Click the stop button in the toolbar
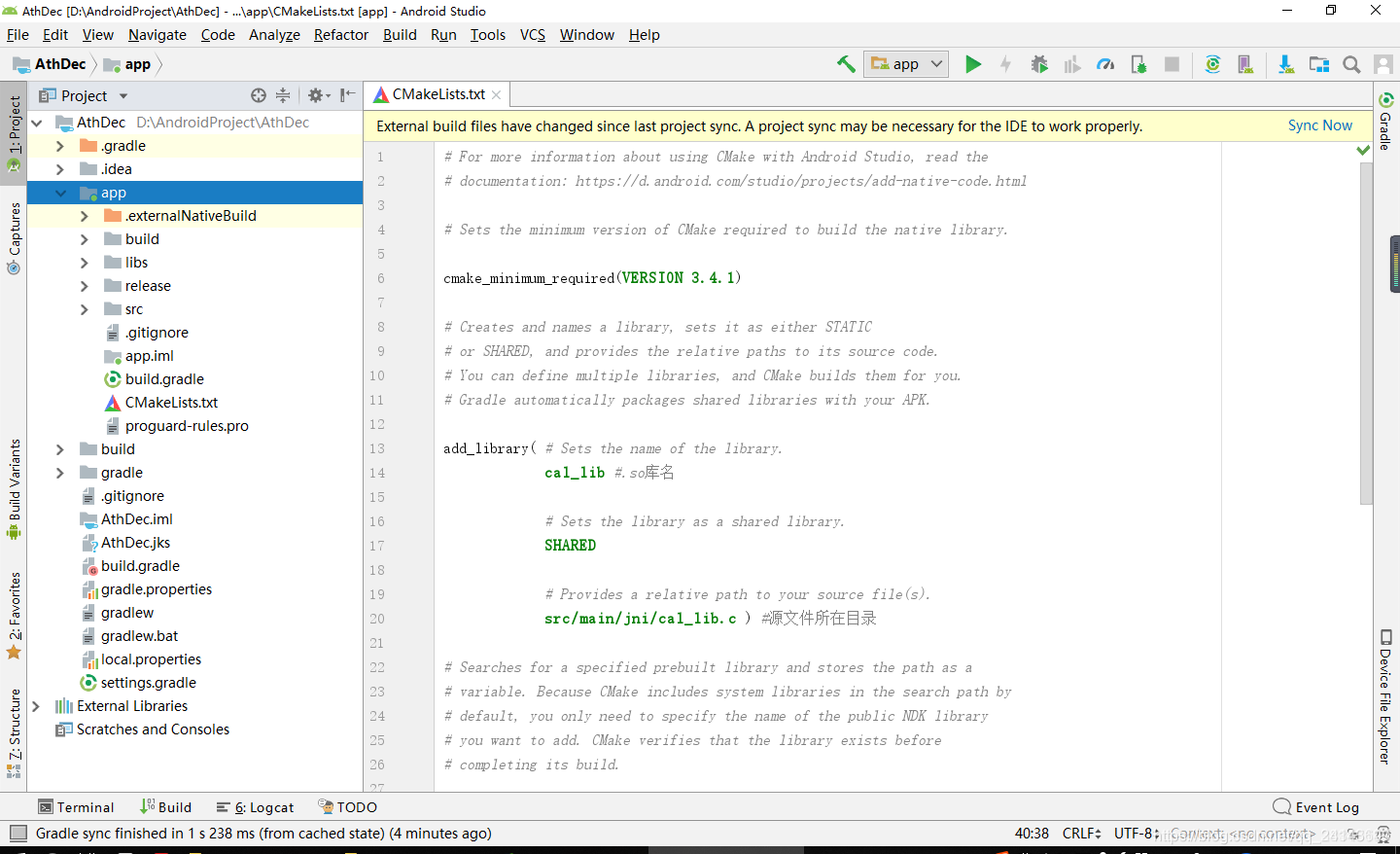The width and height of the screenshot is (1400, 854). pyautogui.click(x=1172, y=64)
